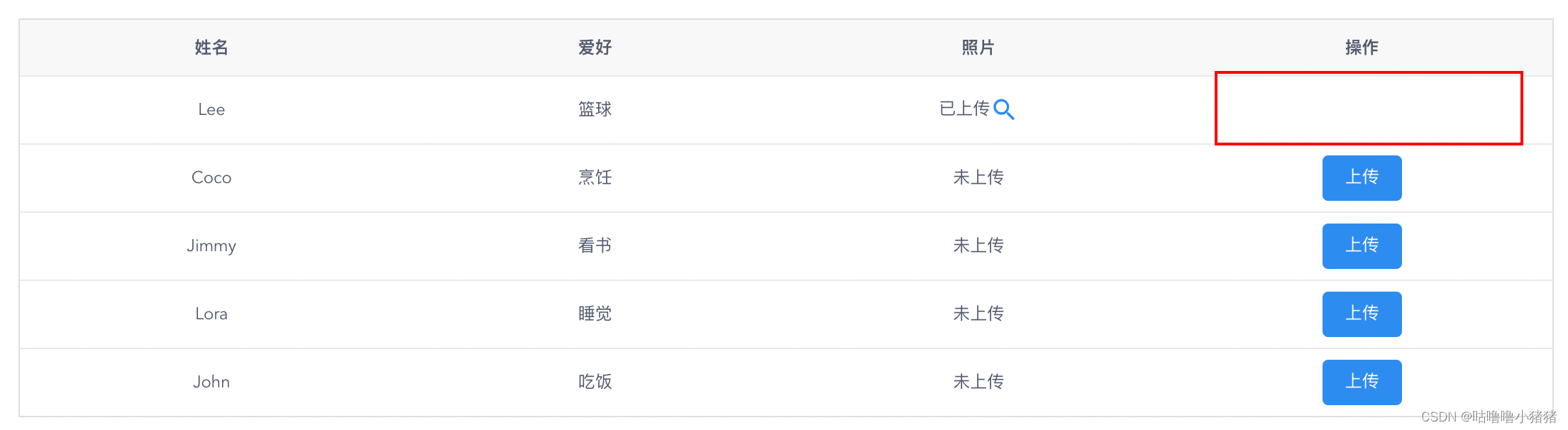Select the 姓名 column header
The width and height of the screenshot is (1568, 430).
[211, 47]
